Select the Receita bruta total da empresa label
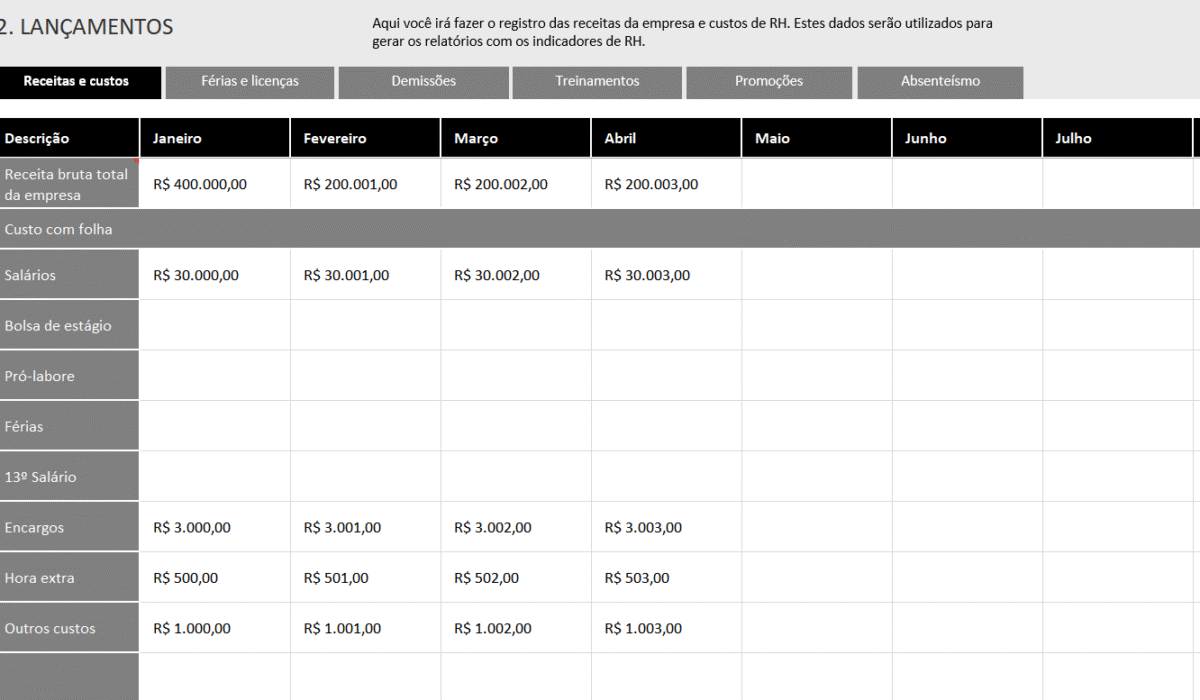Viewport: 1200px width, 700px height. [68, 184]
